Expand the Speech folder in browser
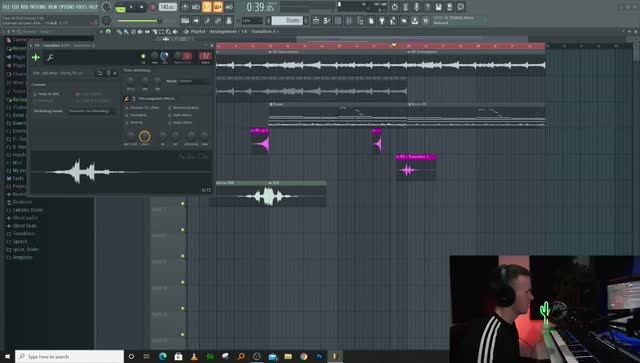Screen dimensions: 640x363 (x=16, y=241)
